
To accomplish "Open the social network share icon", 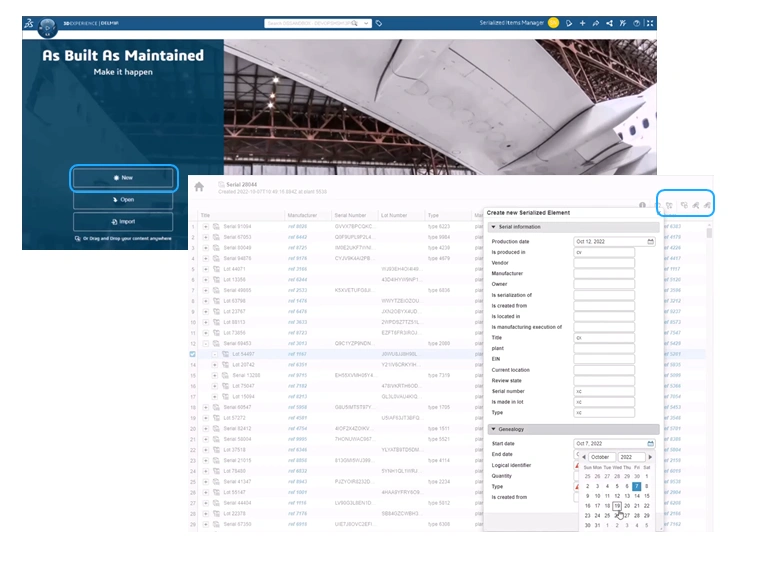I will point(609,23).
